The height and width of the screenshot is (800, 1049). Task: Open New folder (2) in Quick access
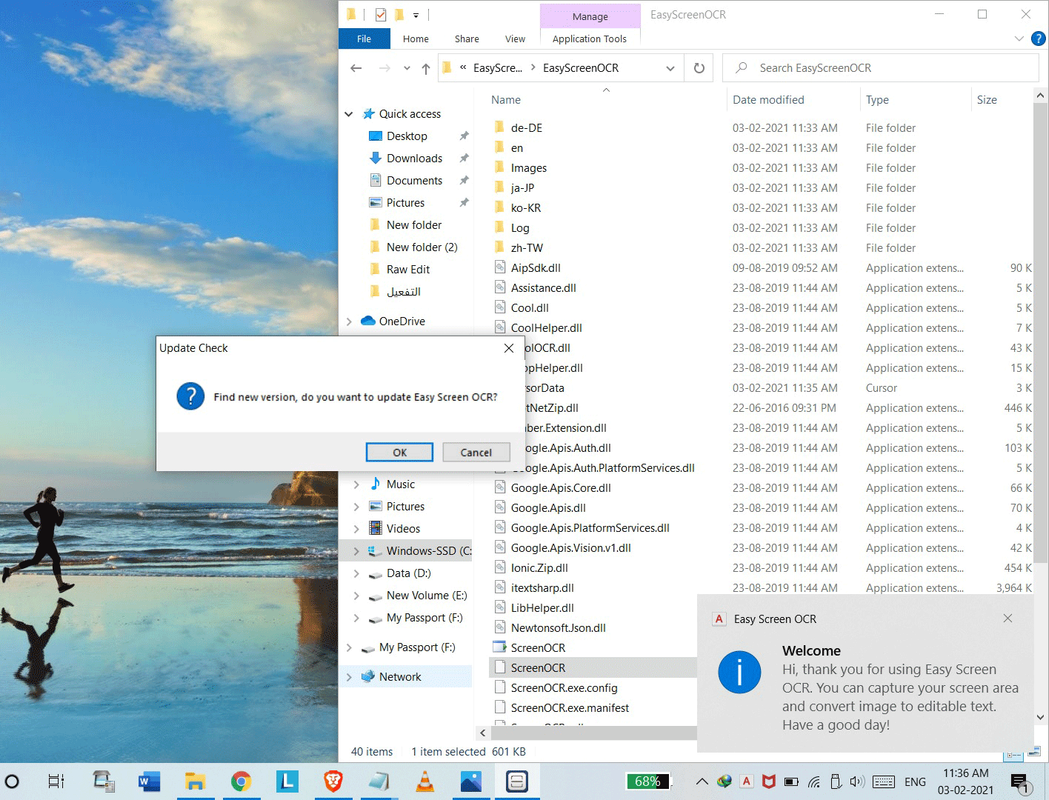coord(421,247)
